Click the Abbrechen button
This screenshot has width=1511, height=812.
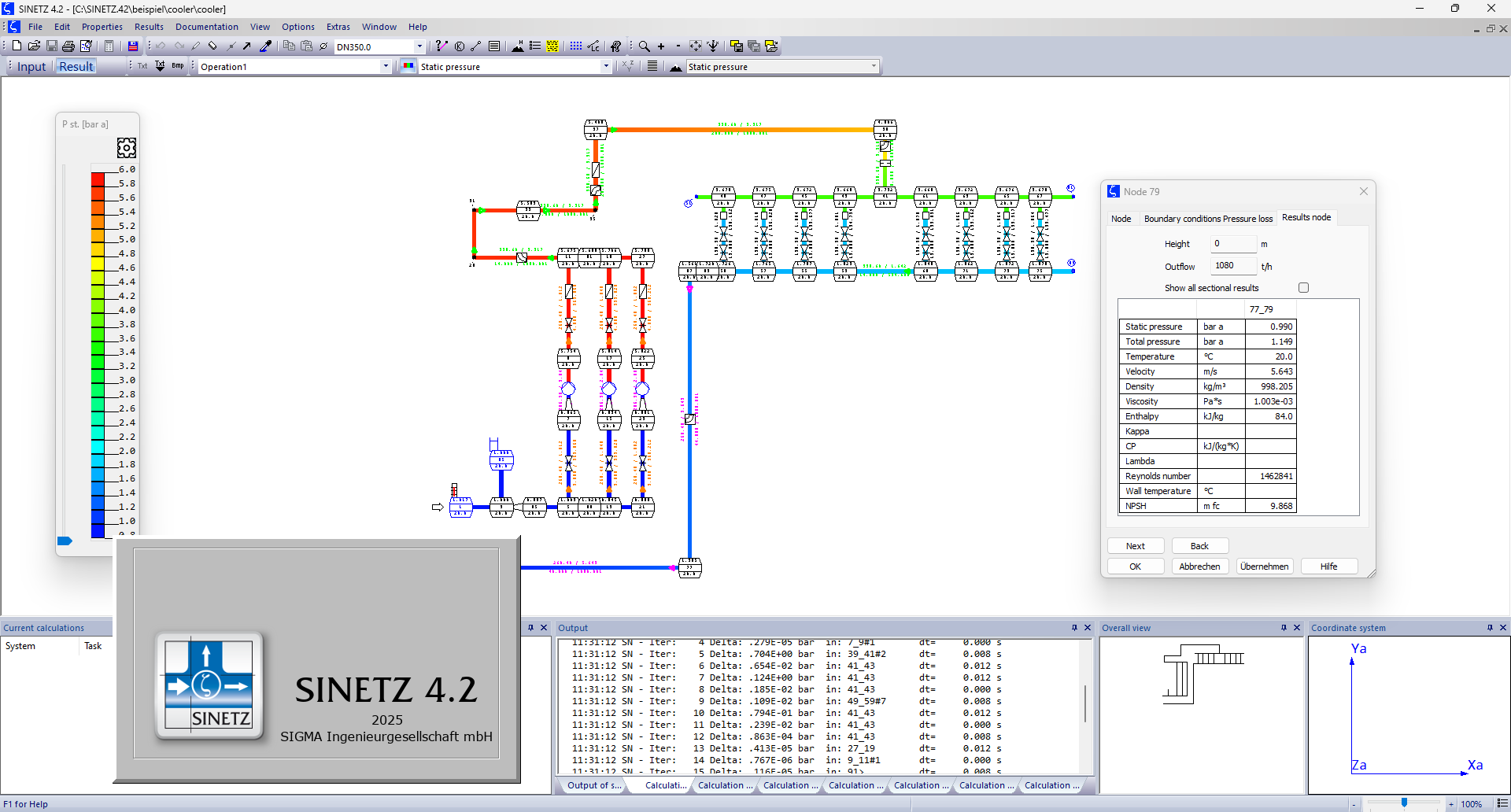[1199, 567]
